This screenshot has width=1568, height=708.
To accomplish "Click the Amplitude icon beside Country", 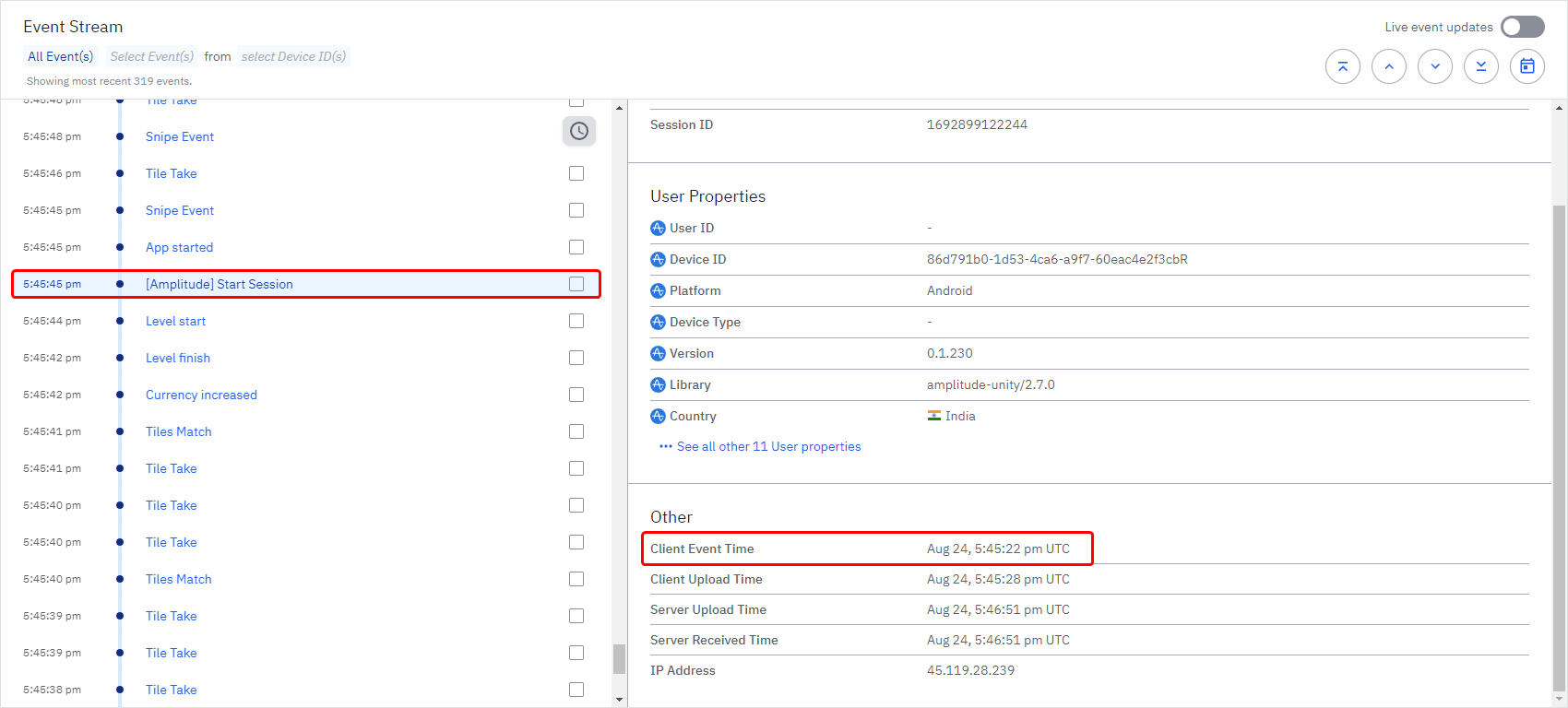I will click(x=658, y=416).
